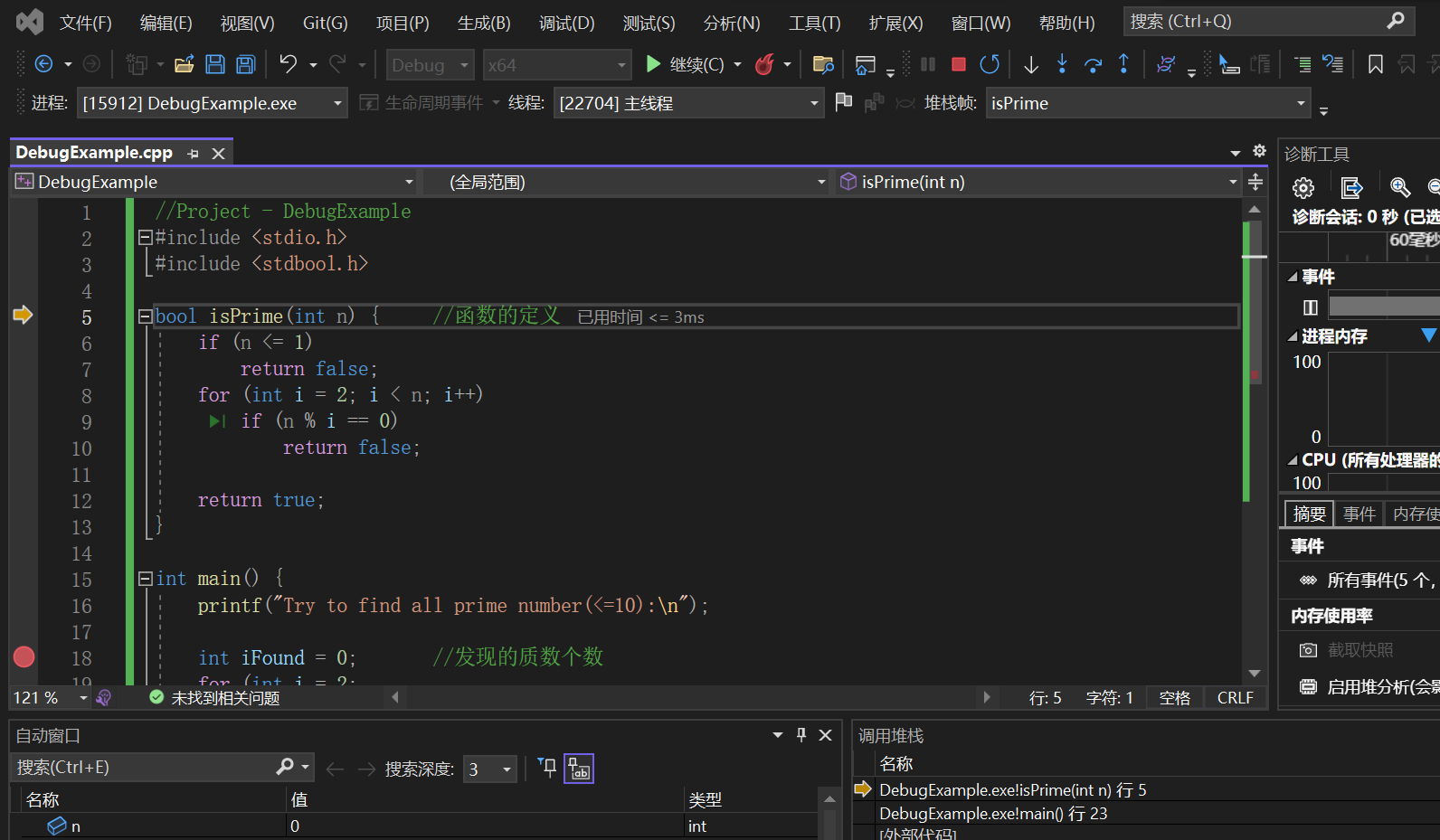Click the Step Into icon

[1062, 64]
